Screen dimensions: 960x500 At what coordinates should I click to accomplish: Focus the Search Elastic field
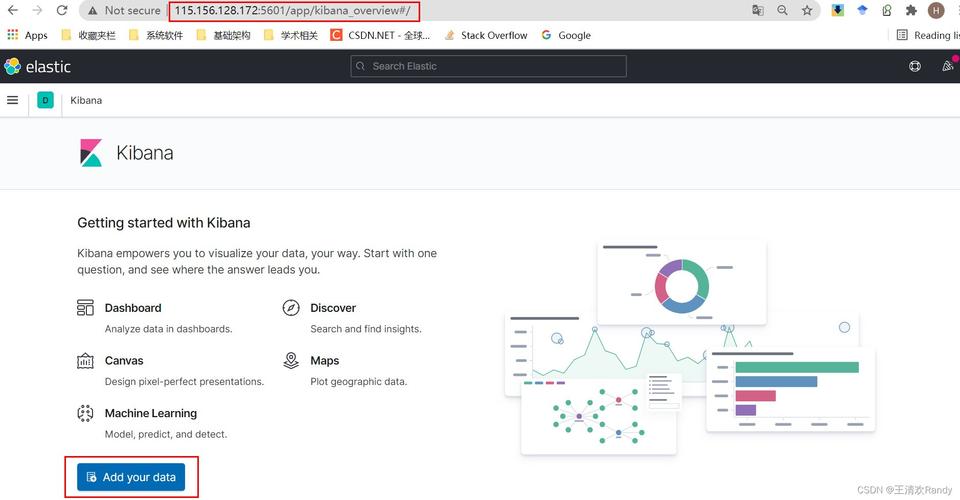pyautogui.click(x=488, y=66)
